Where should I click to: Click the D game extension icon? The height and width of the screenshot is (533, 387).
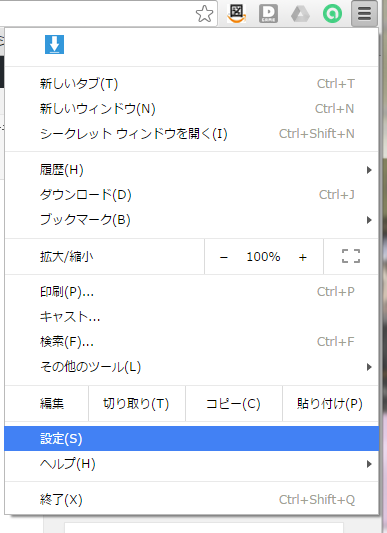(268, 14)
